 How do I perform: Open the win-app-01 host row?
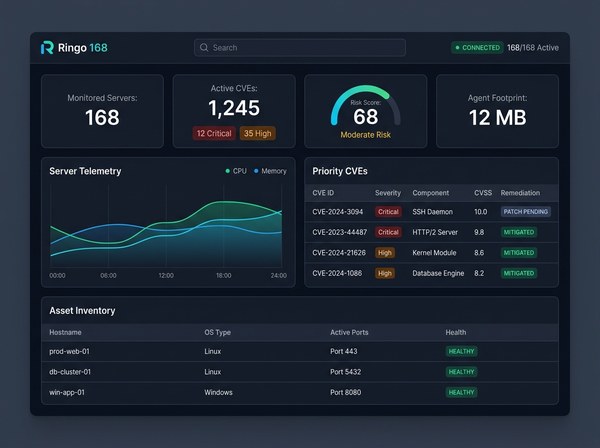coord(300,393)
